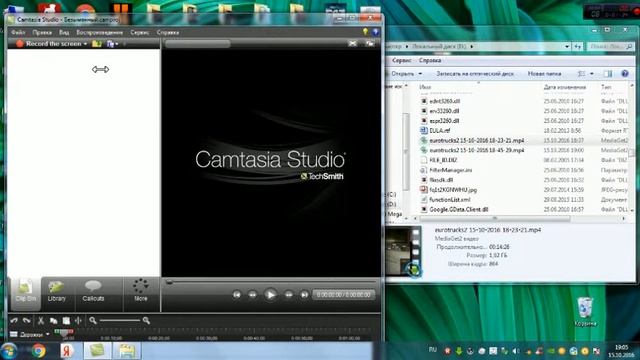640x360 pixels.
Task: Open Camtasia's Сервис menu
Action: [140, 32]
